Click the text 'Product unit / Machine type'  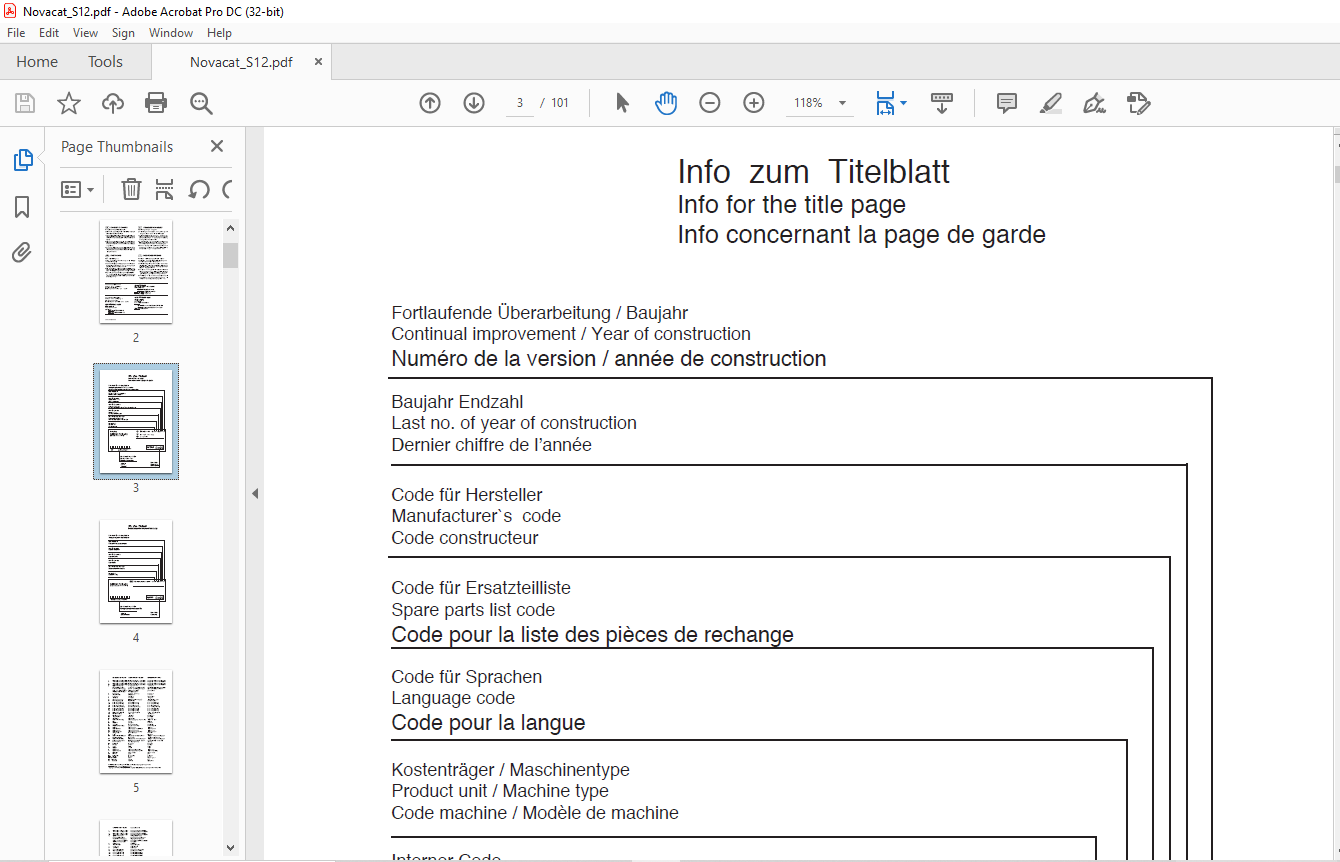(x=500, y=791)
